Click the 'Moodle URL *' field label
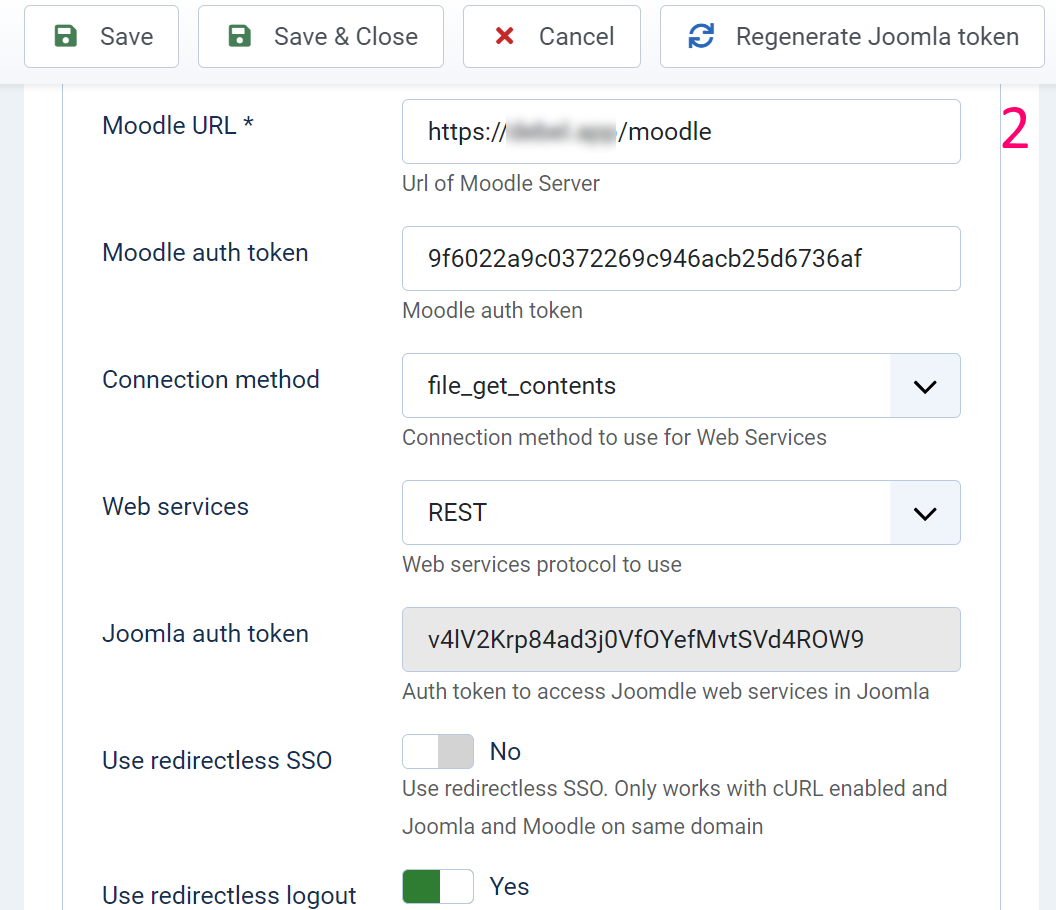The image size is (1056, 910). (178, 125)
